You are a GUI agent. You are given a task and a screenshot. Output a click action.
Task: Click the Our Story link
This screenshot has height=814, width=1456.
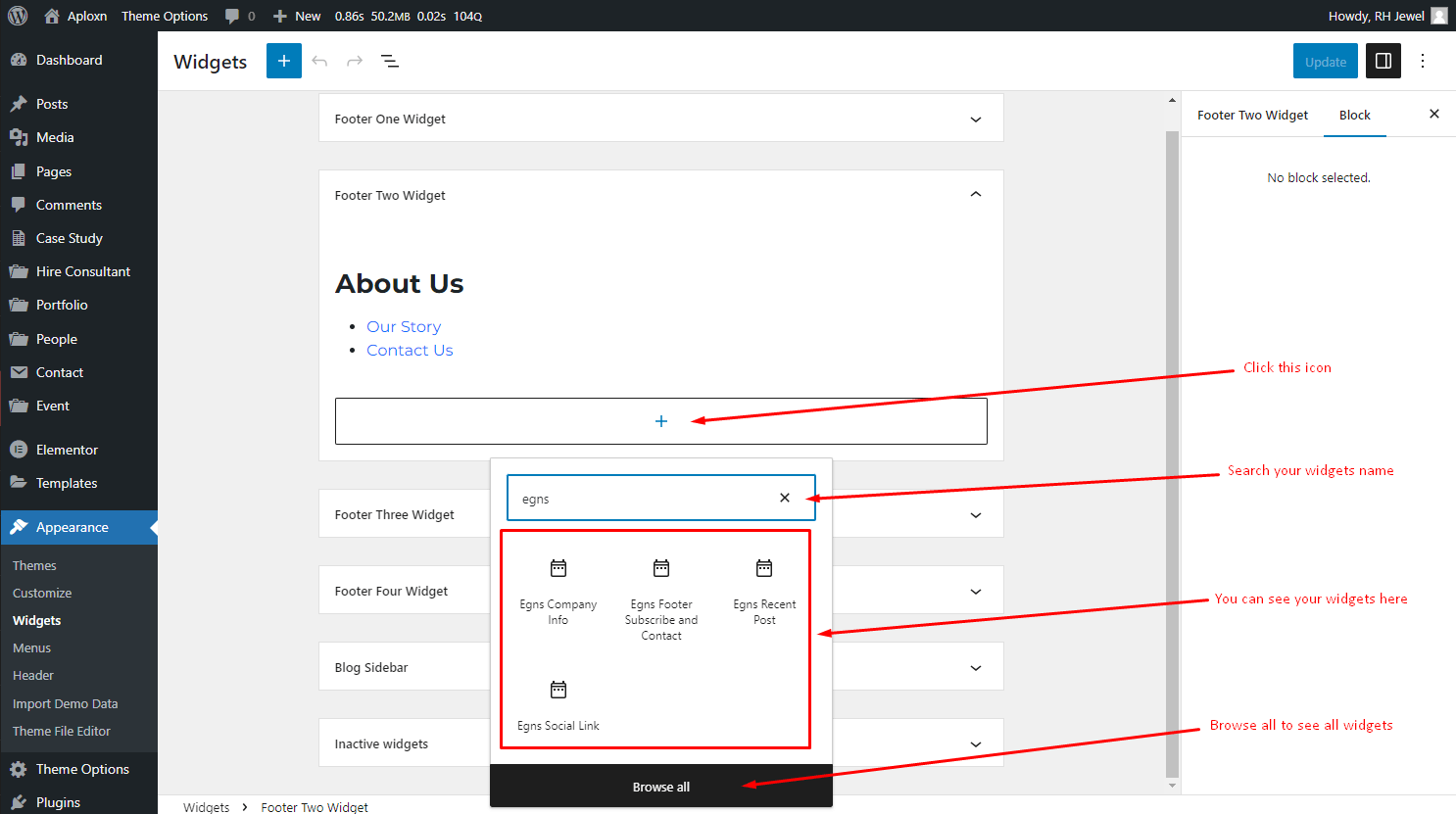(x=404, y=326)
